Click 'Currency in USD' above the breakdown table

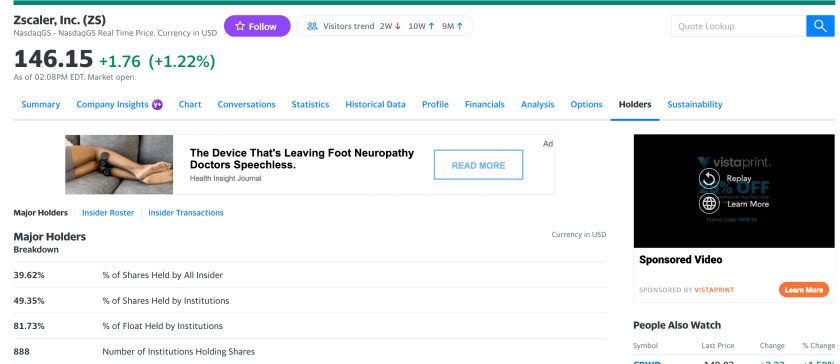579,234
